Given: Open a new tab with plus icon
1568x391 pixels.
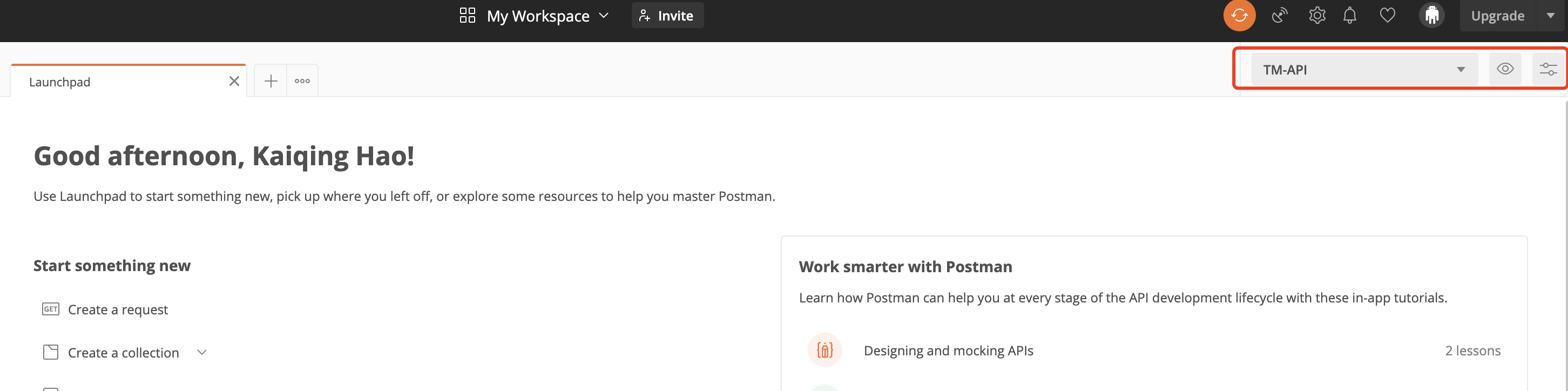Looking at the screenshot, I should [x=271, y=80].
